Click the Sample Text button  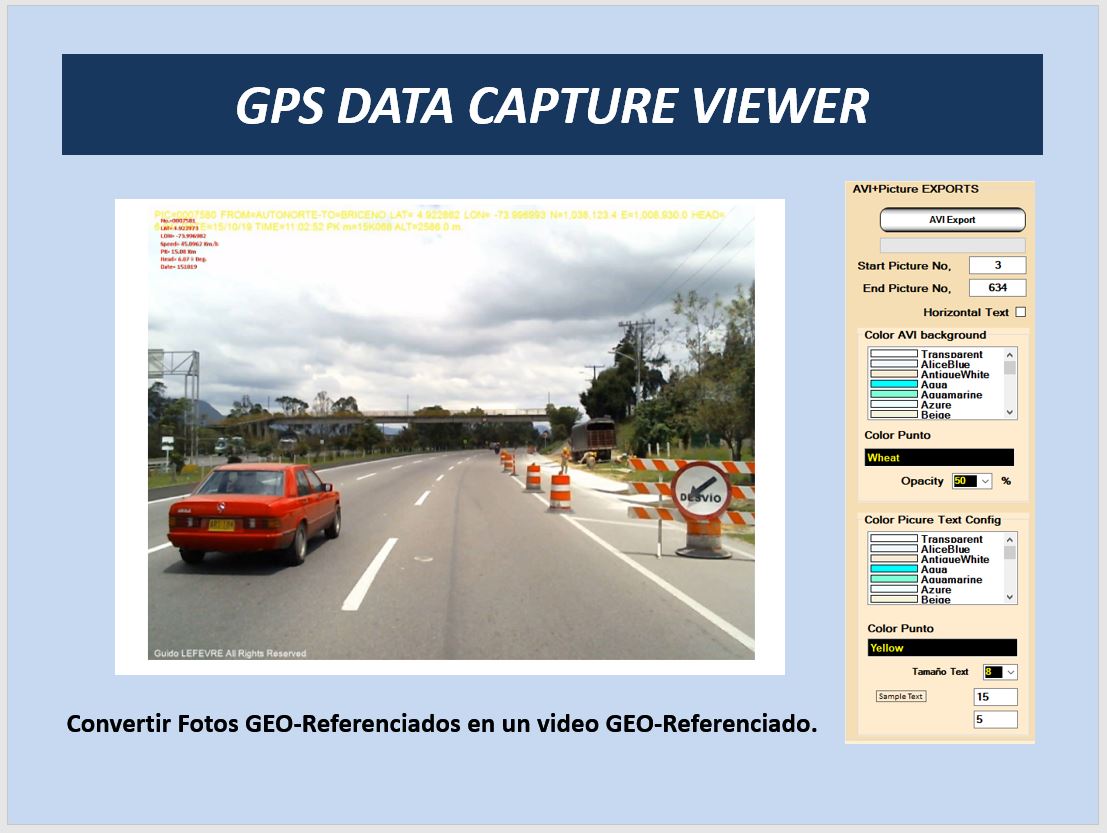tap(901, 696)
